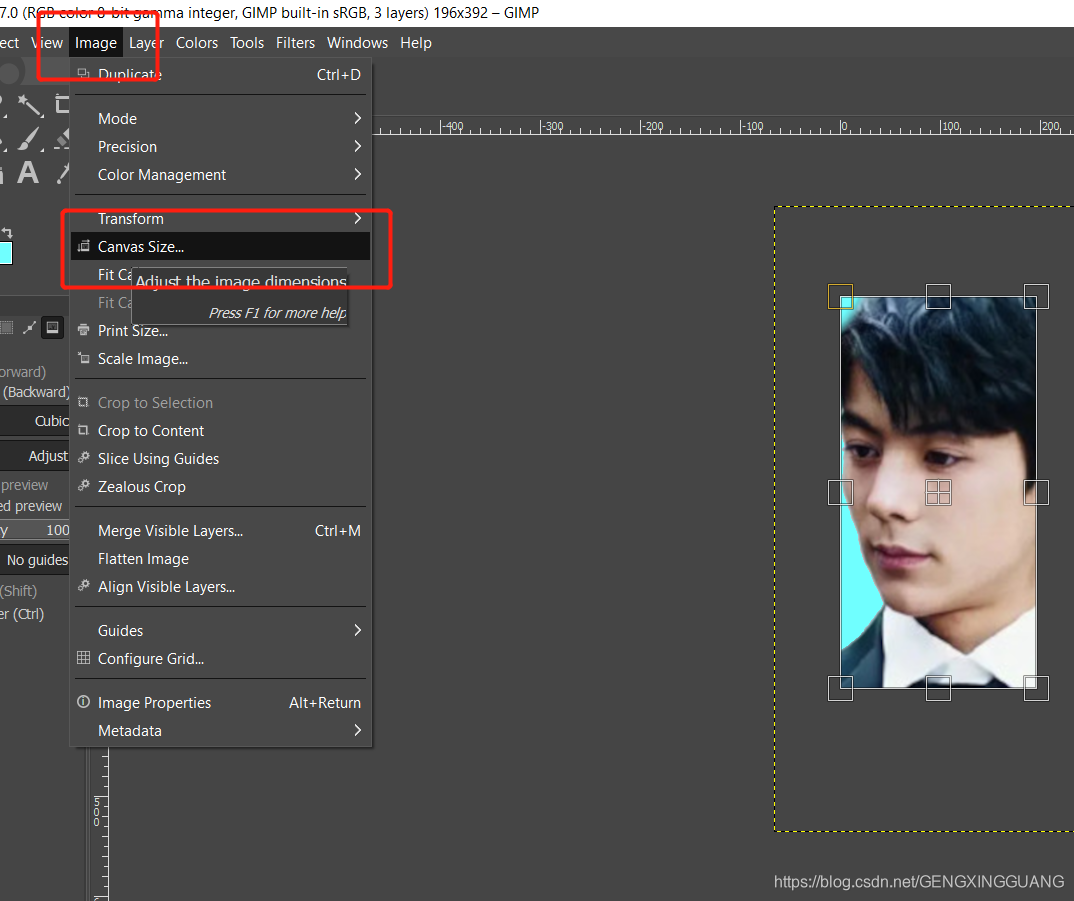Run Zealous Crop from the Image menu
1074x901 pixels.
click(221, 487)
